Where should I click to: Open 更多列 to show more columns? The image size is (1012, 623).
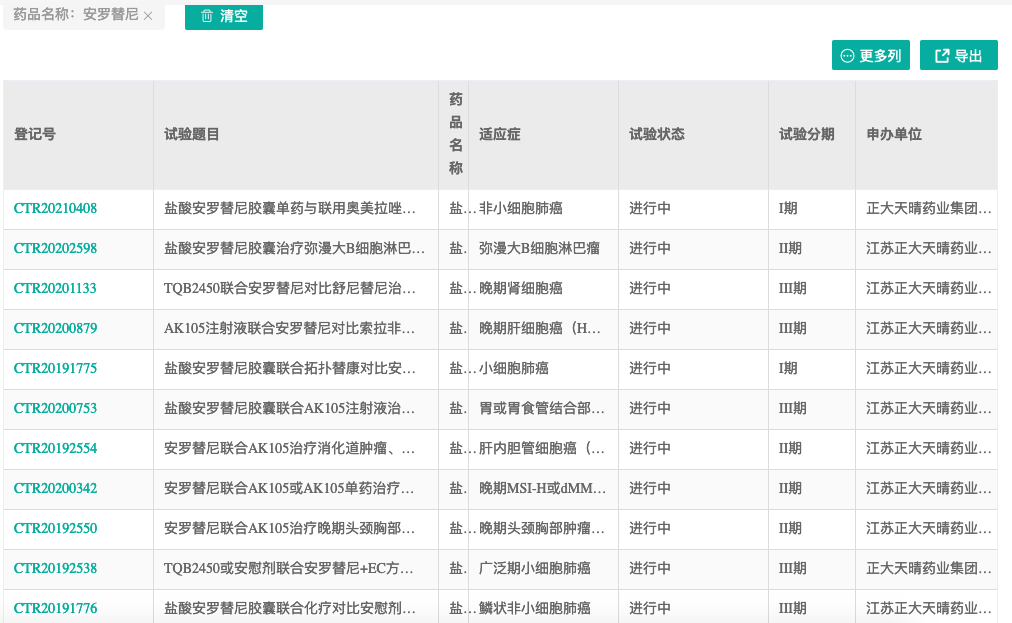pyautogui.click(x=872, y=55)
